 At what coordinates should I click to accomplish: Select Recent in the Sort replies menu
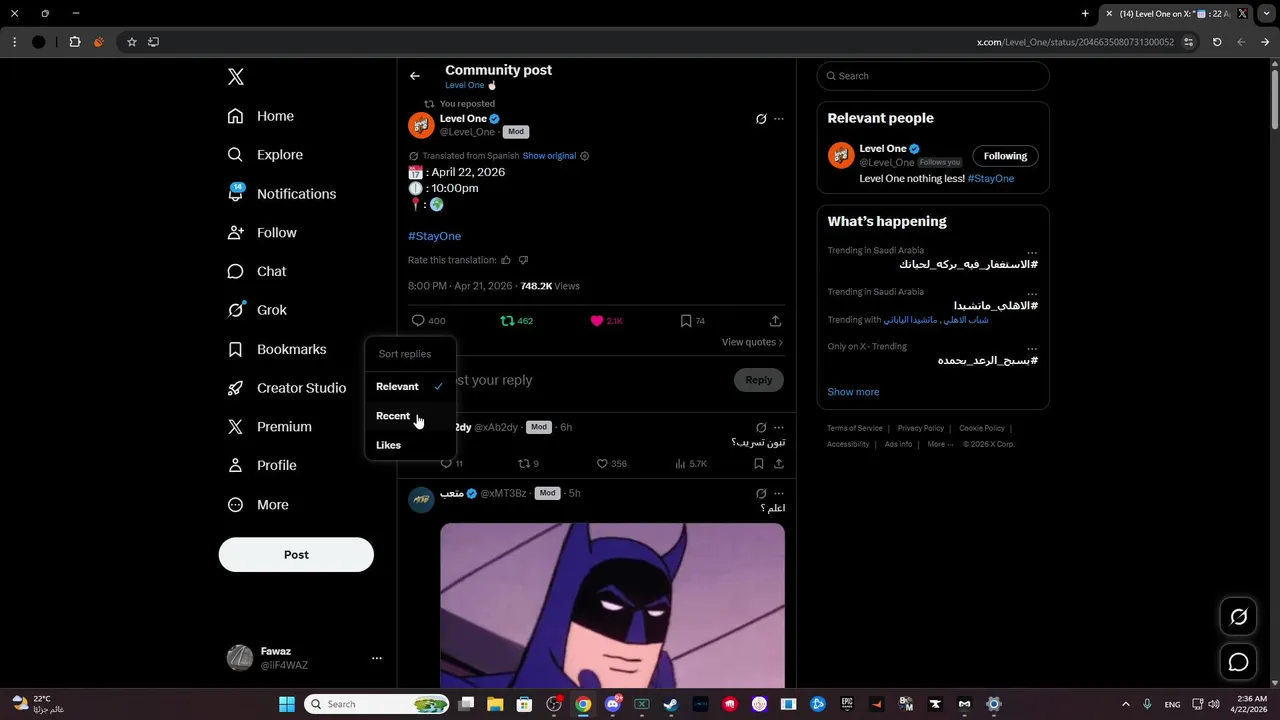pyautogui.click(x=410, y=416)
